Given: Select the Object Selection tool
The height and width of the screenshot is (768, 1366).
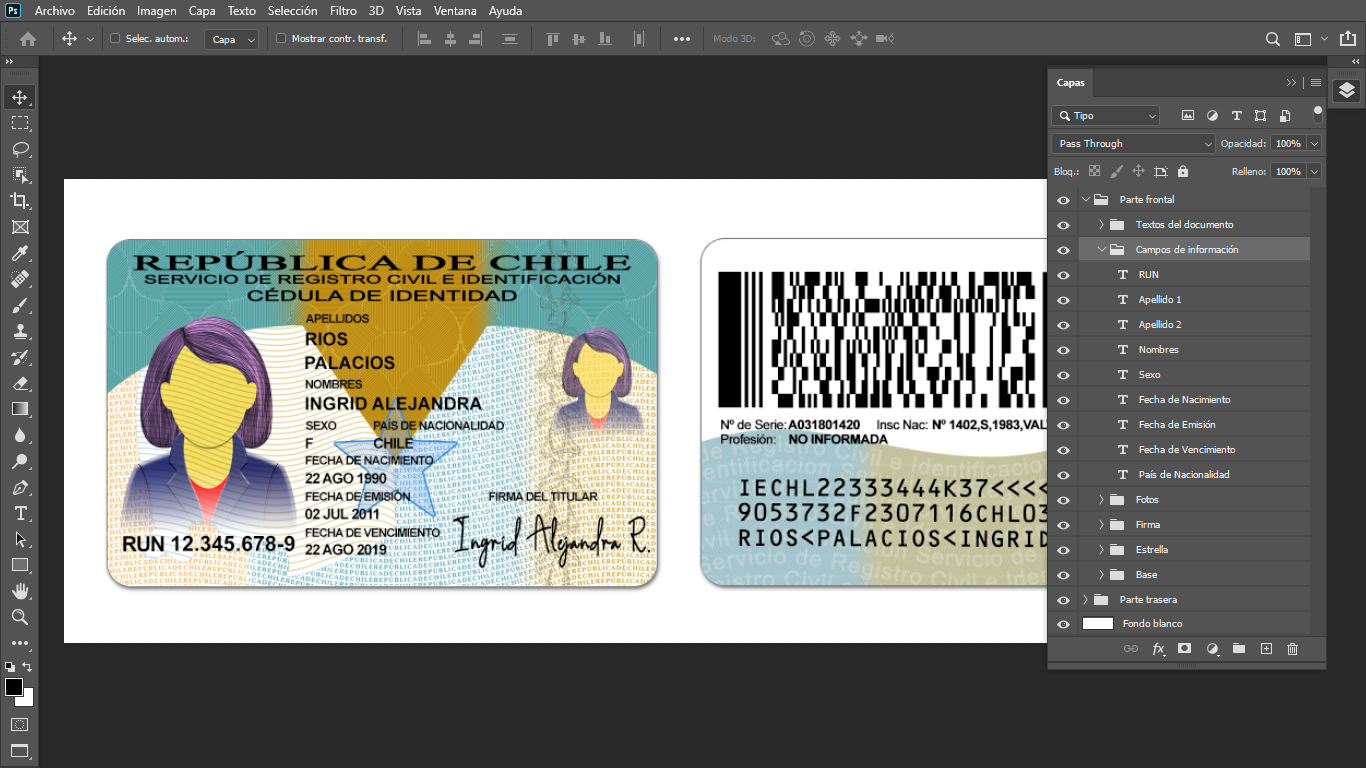Looking at the screenshot, I should coord(19,175).
